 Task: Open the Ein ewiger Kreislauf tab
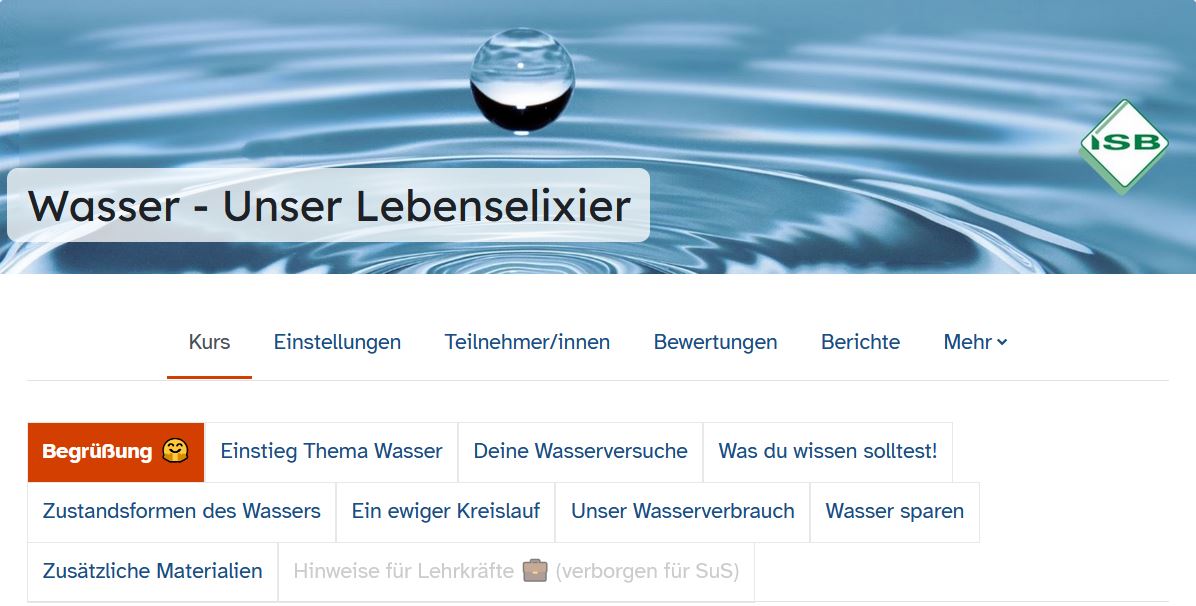(445, 511)
